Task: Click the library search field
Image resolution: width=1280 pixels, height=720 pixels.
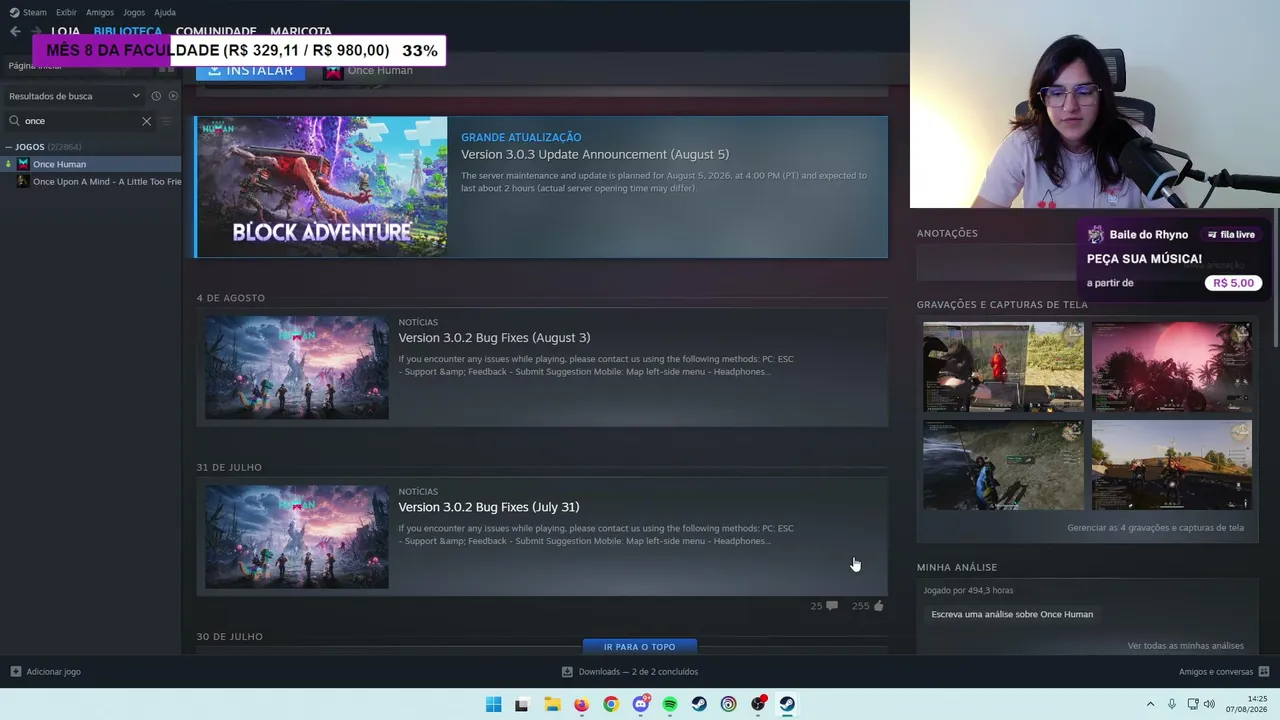Action: pyautogui.click(x=82, y=121)
